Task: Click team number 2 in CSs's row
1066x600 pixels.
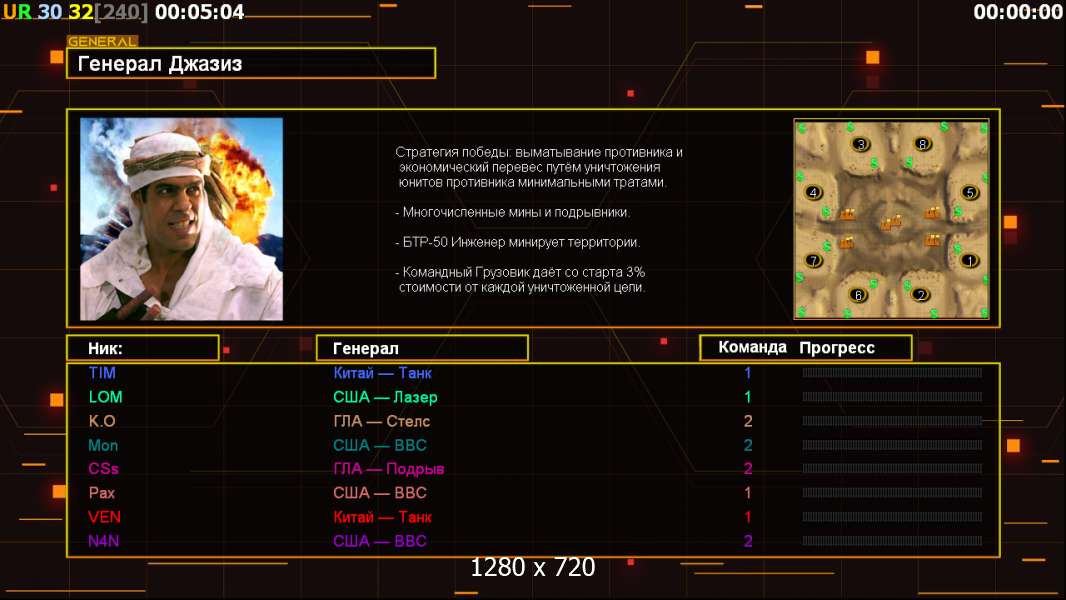Action: point(748,469)
